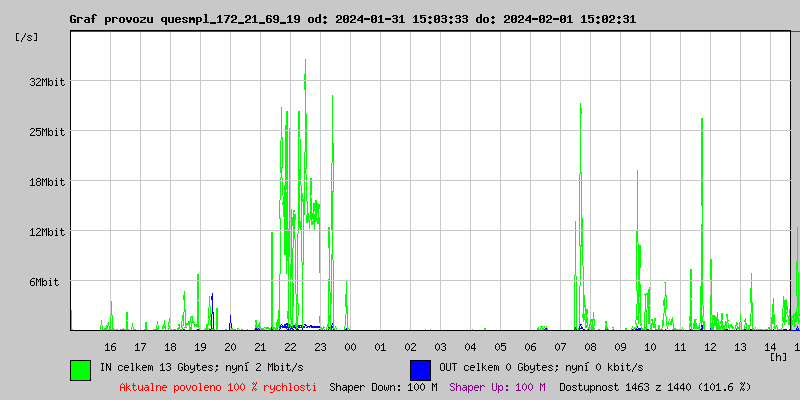Screen dimensions: 800x400
Task: Click the '[h]' hour unit label
Action: click(x=778, y=357)
